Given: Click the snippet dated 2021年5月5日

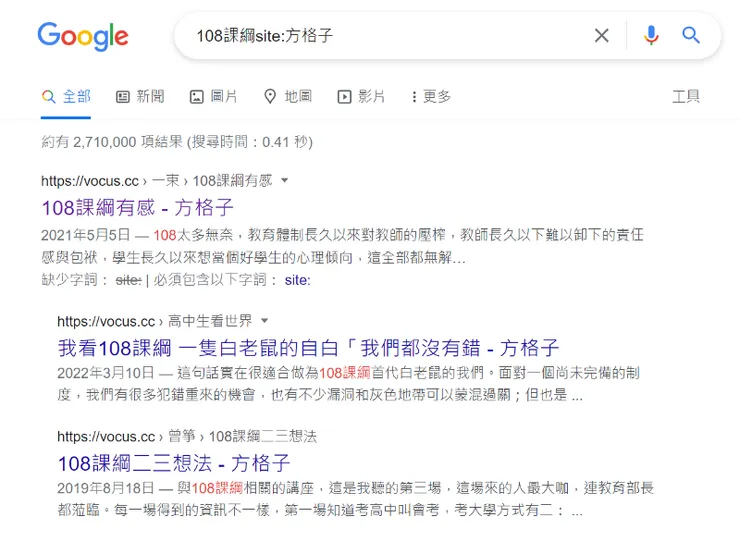Looking at the screenshot, I should pyautogui.click(x=342, y=246).
